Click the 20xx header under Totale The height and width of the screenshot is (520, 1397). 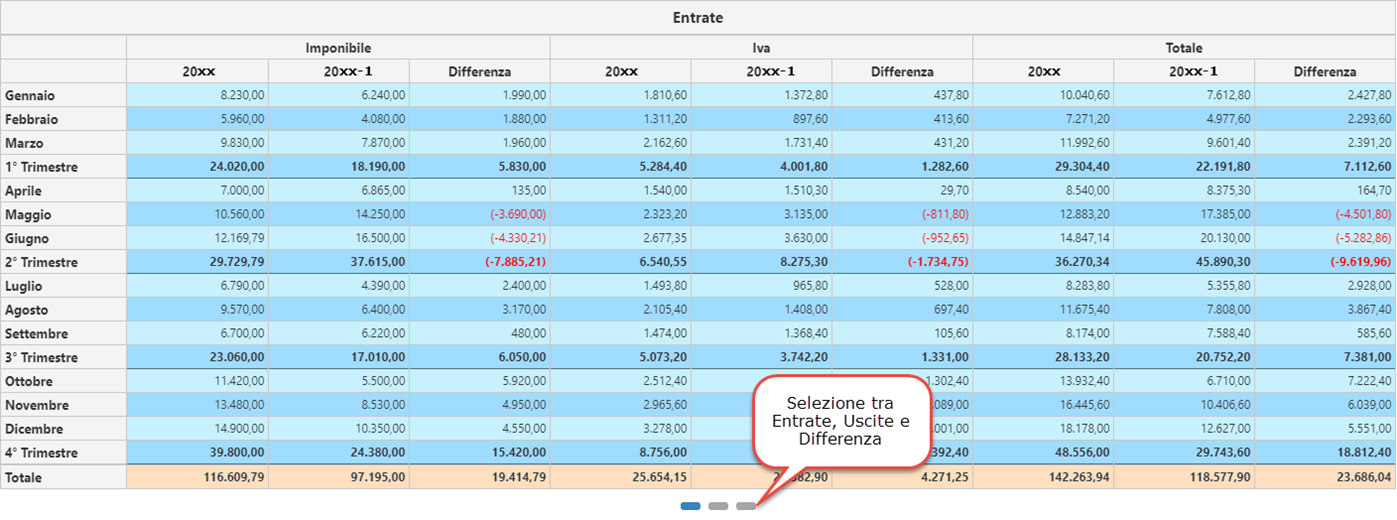coord(1043,72)
